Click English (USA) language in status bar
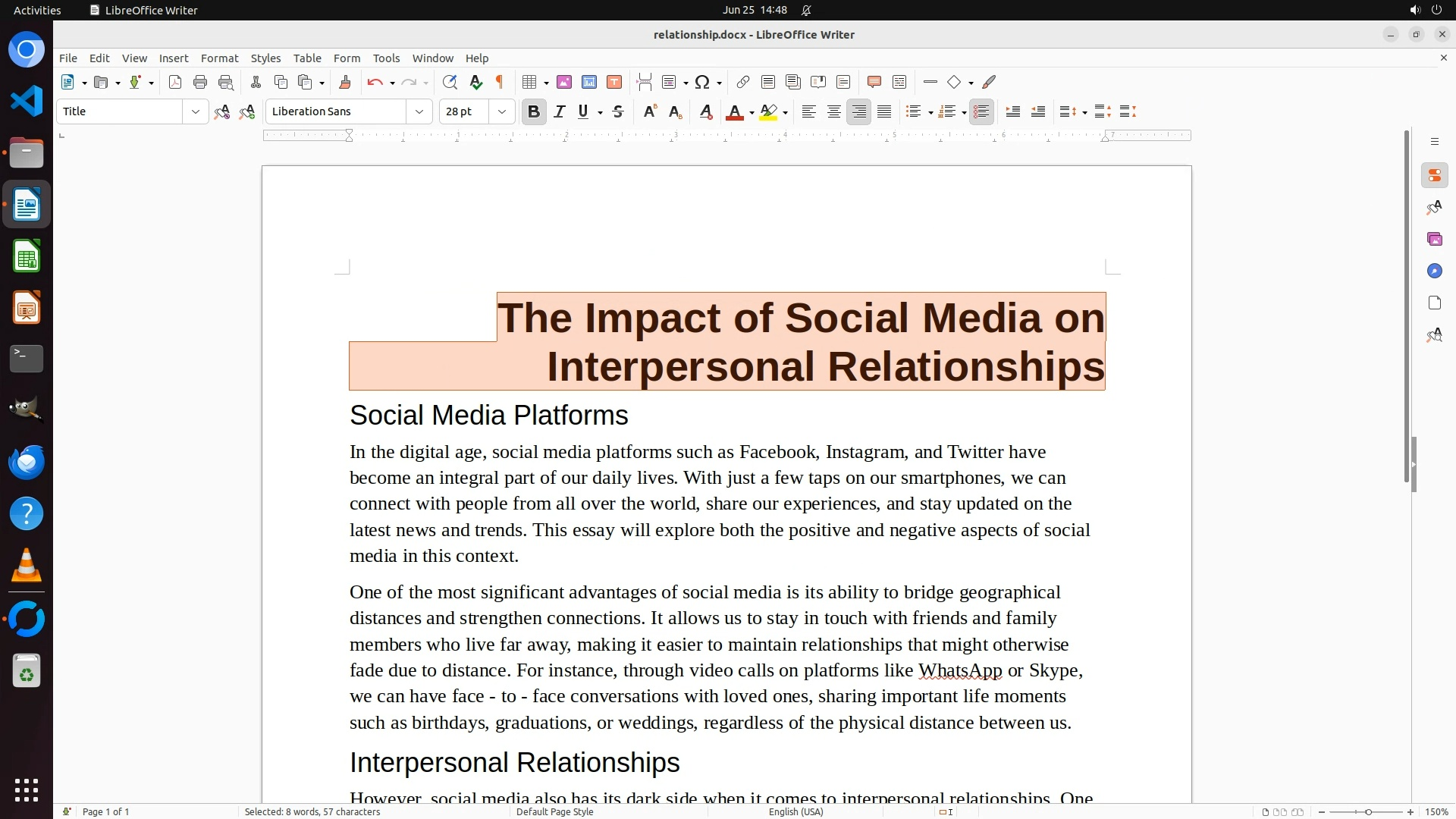Image resolution: width=1456 pixels, height=819 pixels. pyautogui.click(x=795, y=811)
